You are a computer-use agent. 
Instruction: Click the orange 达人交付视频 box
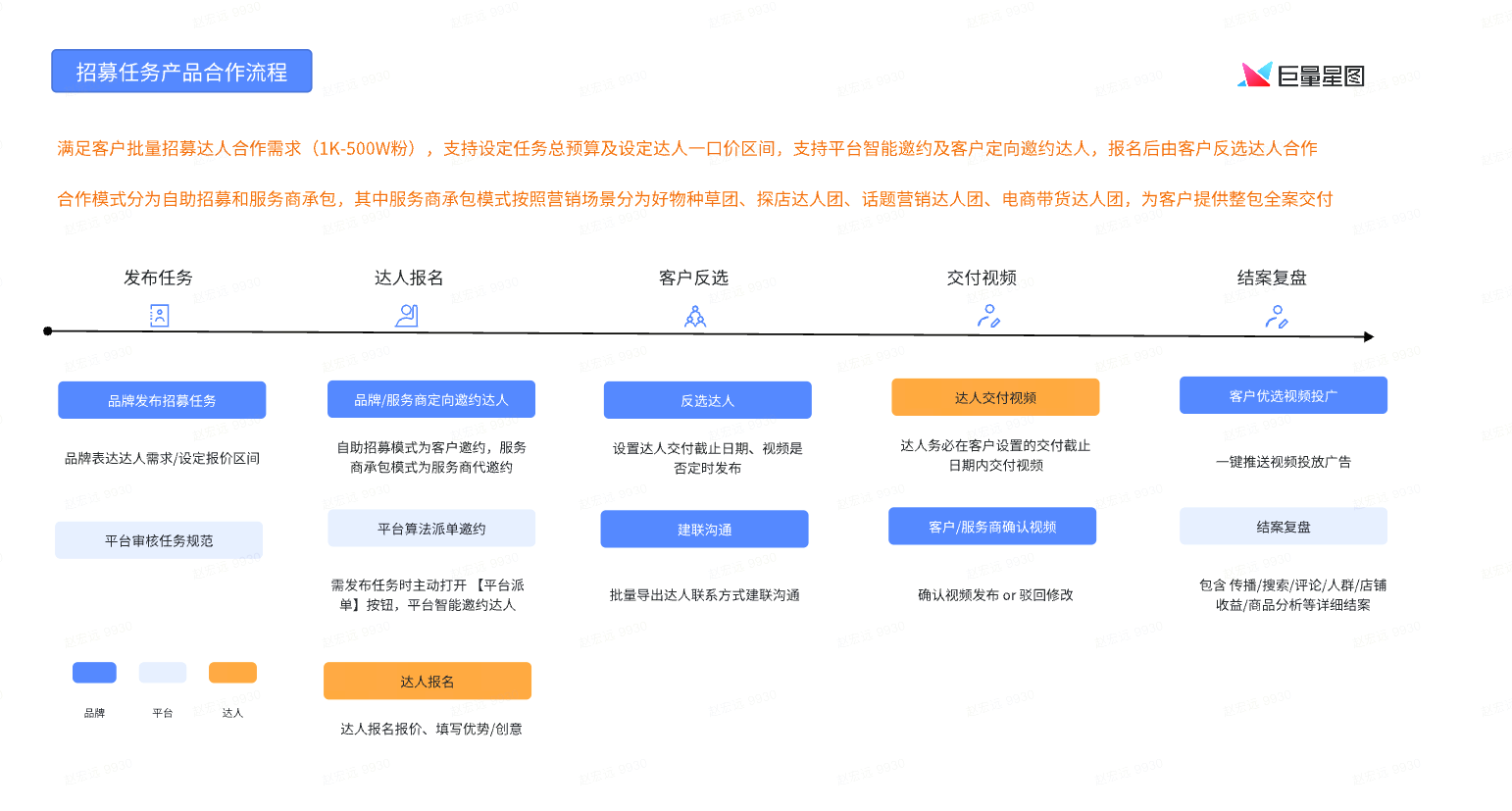click(995, 397)
